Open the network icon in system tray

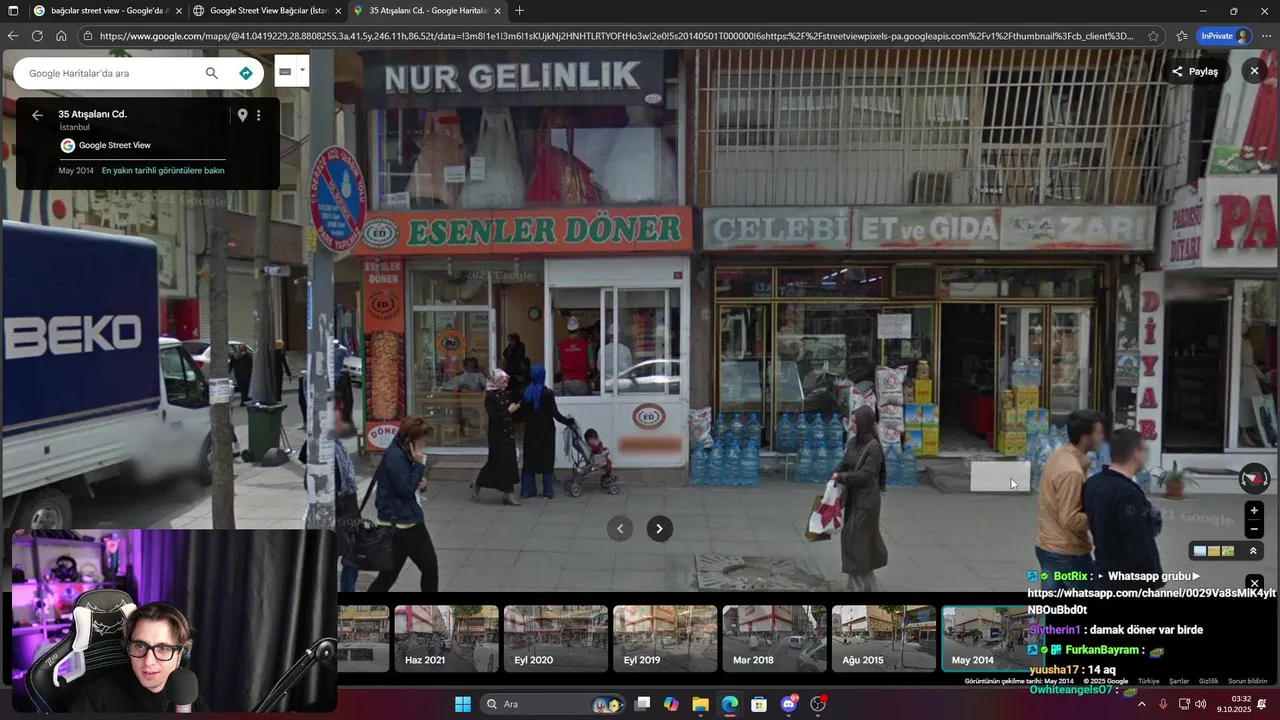(1184, 704)
